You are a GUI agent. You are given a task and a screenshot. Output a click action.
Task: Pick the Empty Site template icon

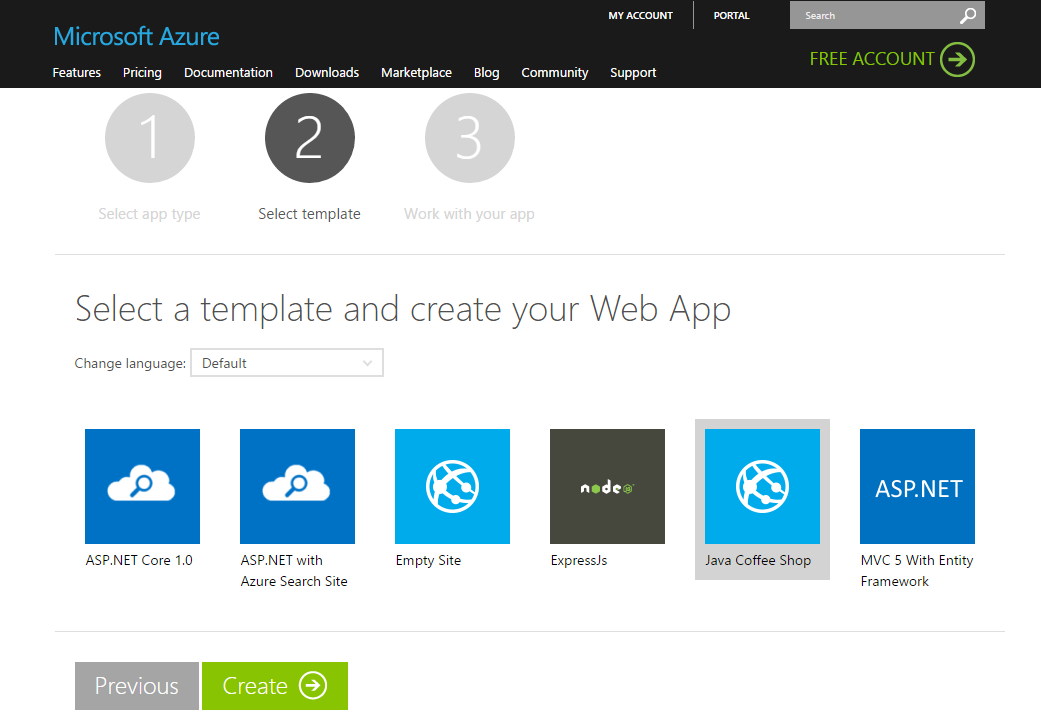452,486
